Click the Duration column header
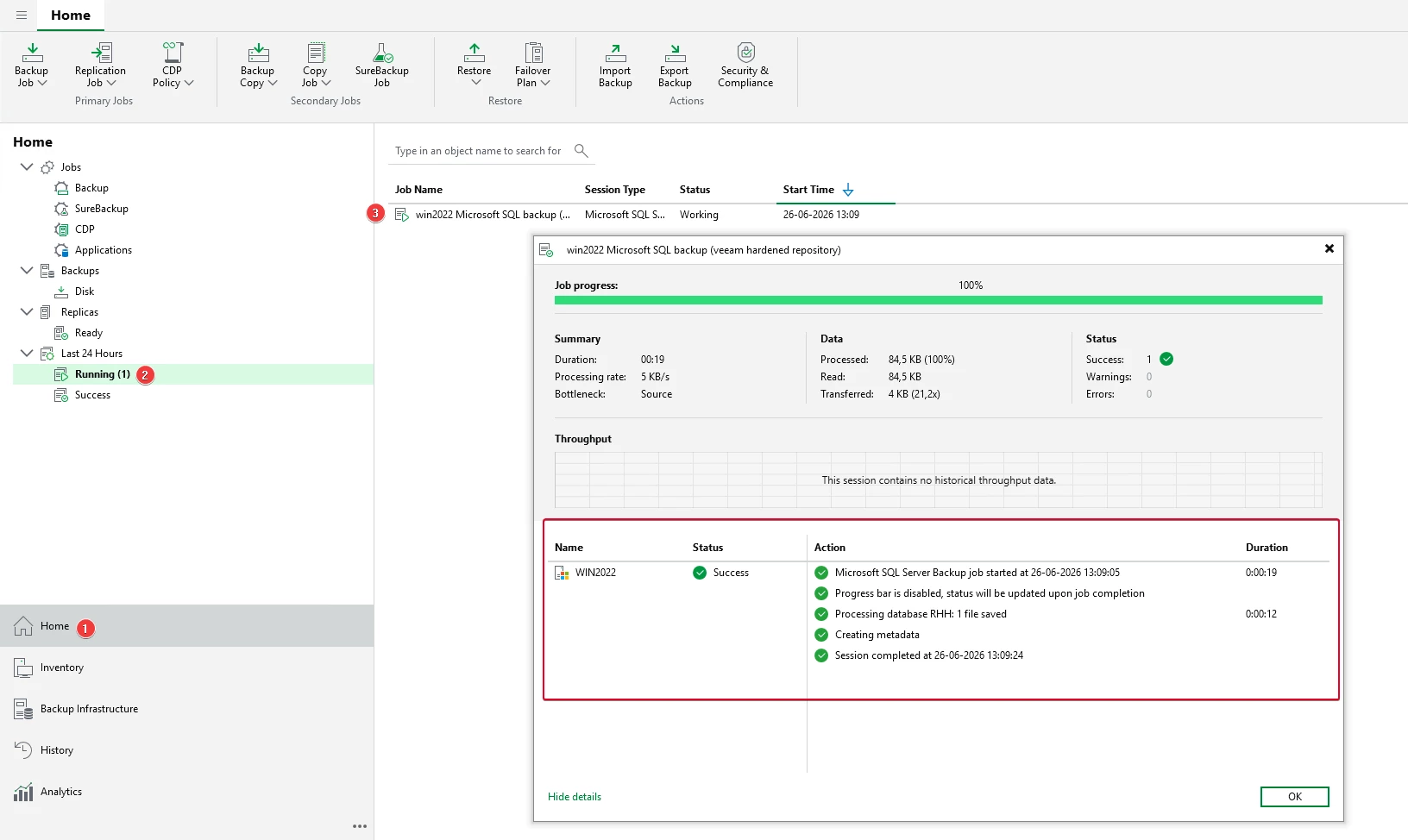The width and height of the screenshot is (1408, 840). [1267, 548]
